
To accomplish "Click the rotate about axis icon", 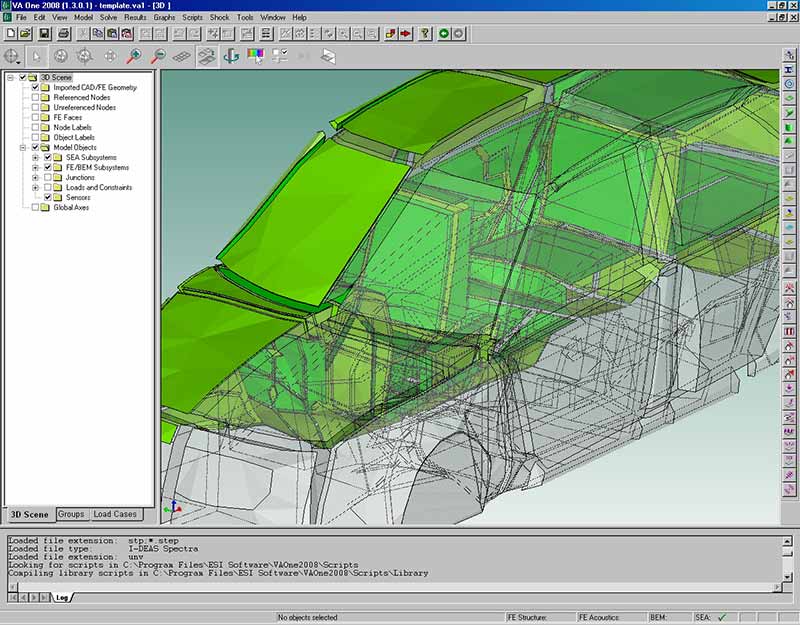I will (x=231, y=56).
